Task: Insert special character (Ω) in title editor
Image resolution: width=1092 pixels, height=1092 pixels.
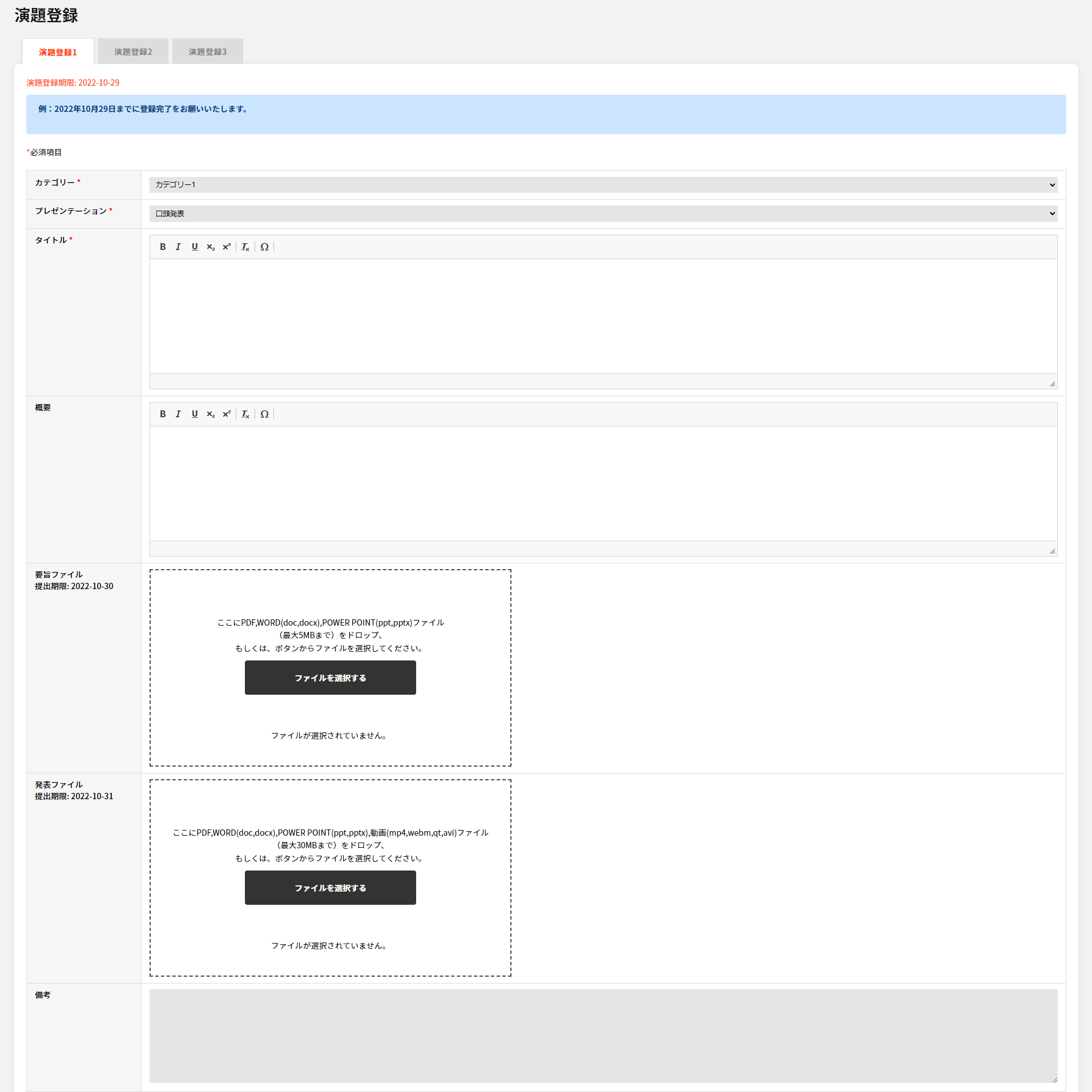Action: [x=264, y=247]
